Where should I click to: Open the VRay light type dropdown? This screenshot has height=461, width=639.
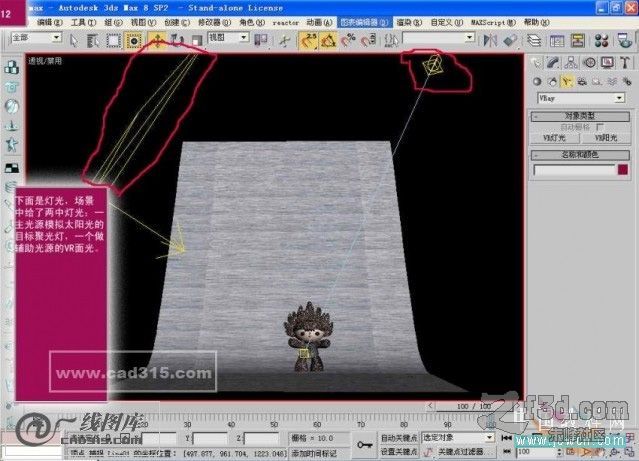tap(581, 98)
